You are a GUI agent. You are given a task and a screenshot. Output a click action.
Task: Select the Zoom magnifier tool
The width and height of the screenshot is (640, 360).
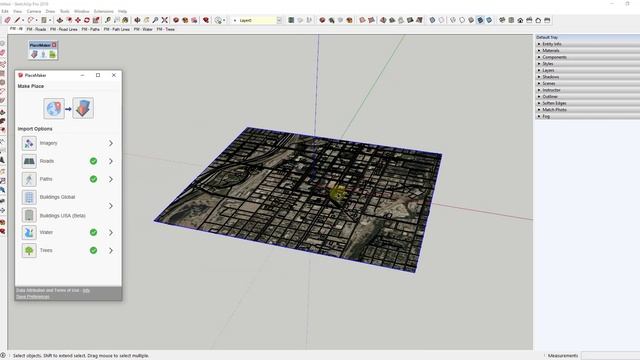(x=156, y=20)
